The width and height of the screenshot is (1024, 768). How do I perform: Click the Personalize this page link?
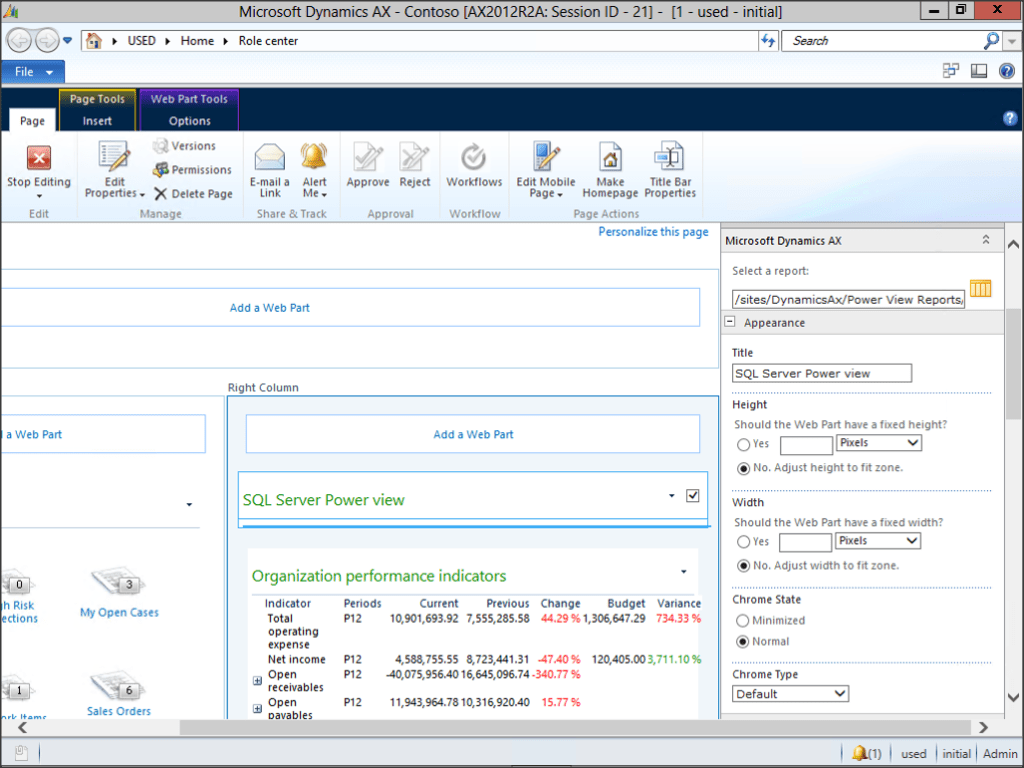[654, 231]
